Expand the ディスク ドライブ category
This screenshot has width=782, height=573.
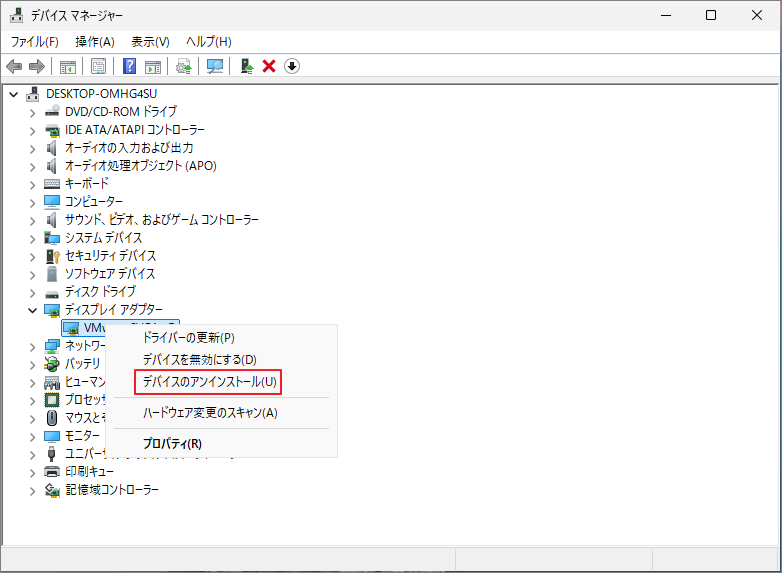tap(32, 293)
